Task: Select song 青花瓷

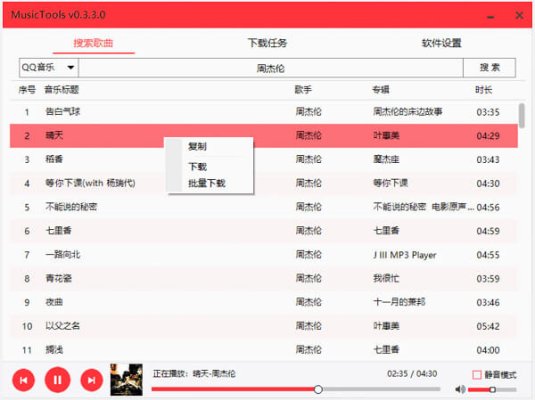Action: 58,278
